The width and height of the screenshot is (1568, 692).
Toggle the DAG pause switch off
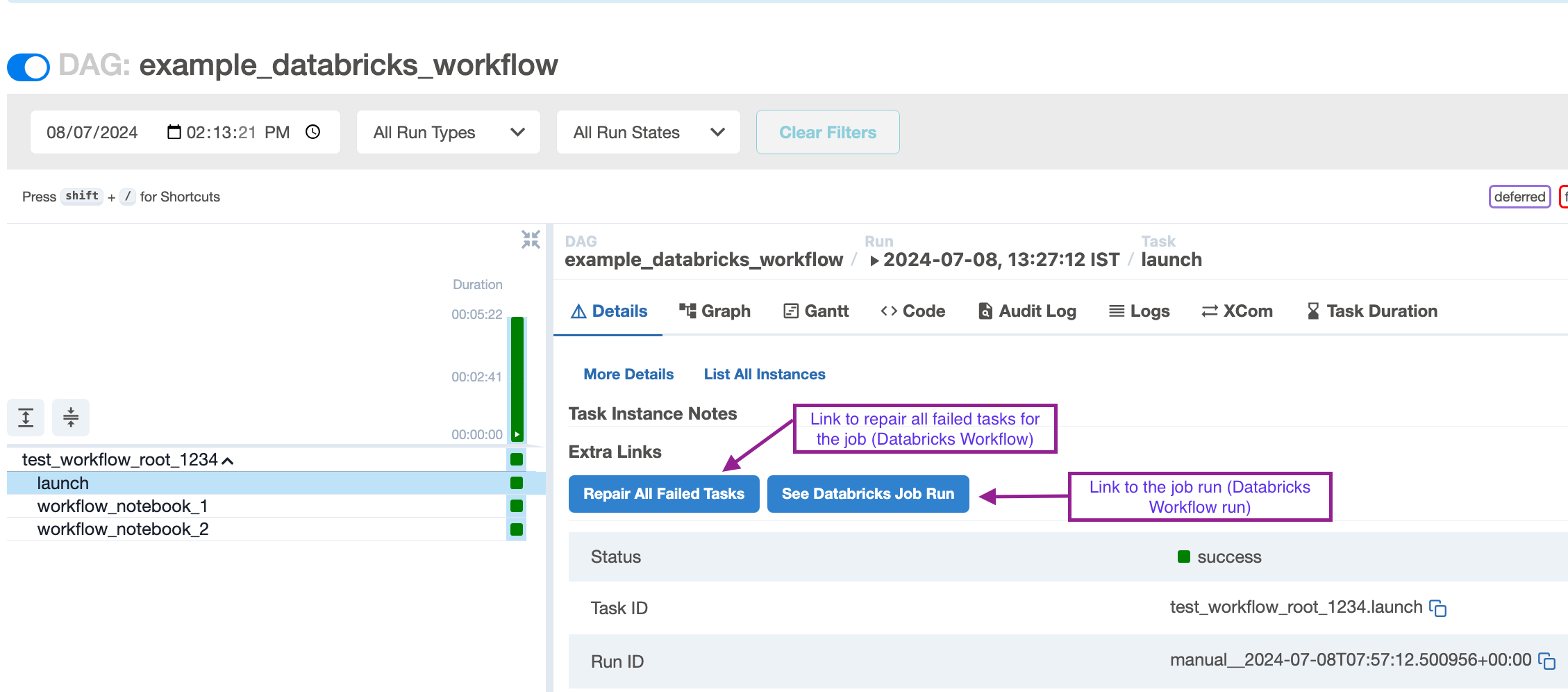(x=28, y=67)
